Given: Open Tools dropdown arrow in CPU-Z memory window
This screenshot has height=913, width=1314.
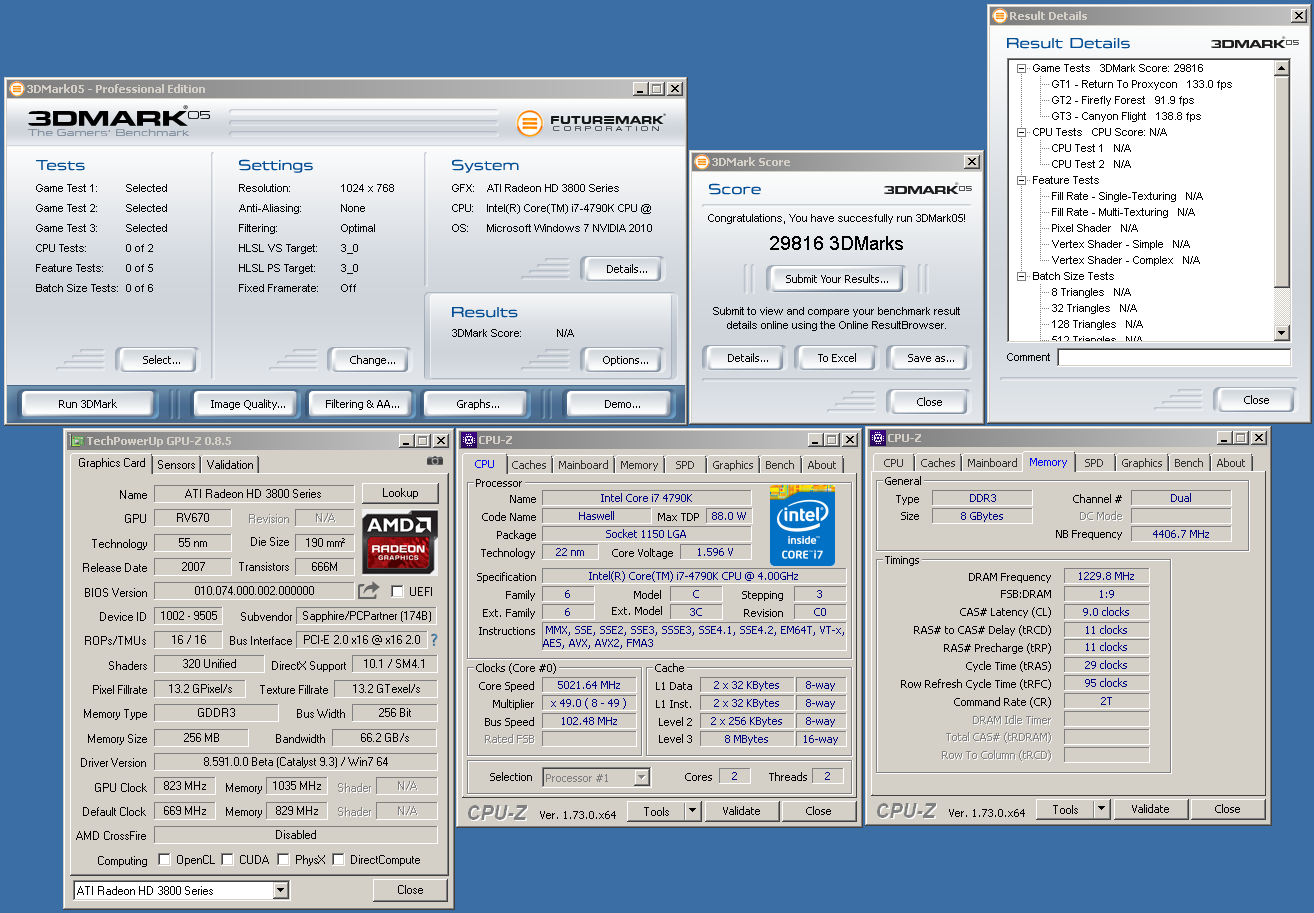Looking at the screenshot, I should (x=1101, y=809).
